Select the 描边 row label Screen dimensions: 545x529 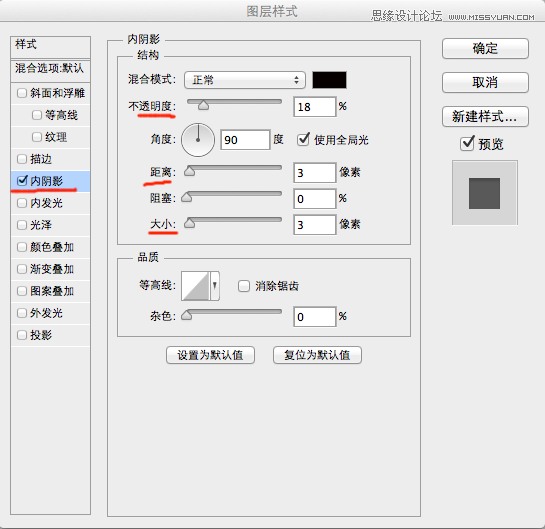[41, 159]
